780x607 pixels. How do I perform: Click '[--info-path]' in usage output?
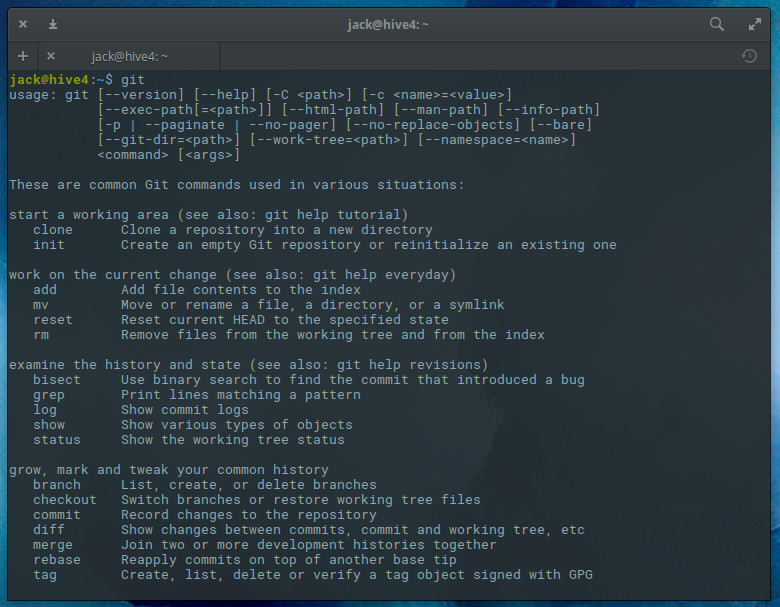pos(549,109)
